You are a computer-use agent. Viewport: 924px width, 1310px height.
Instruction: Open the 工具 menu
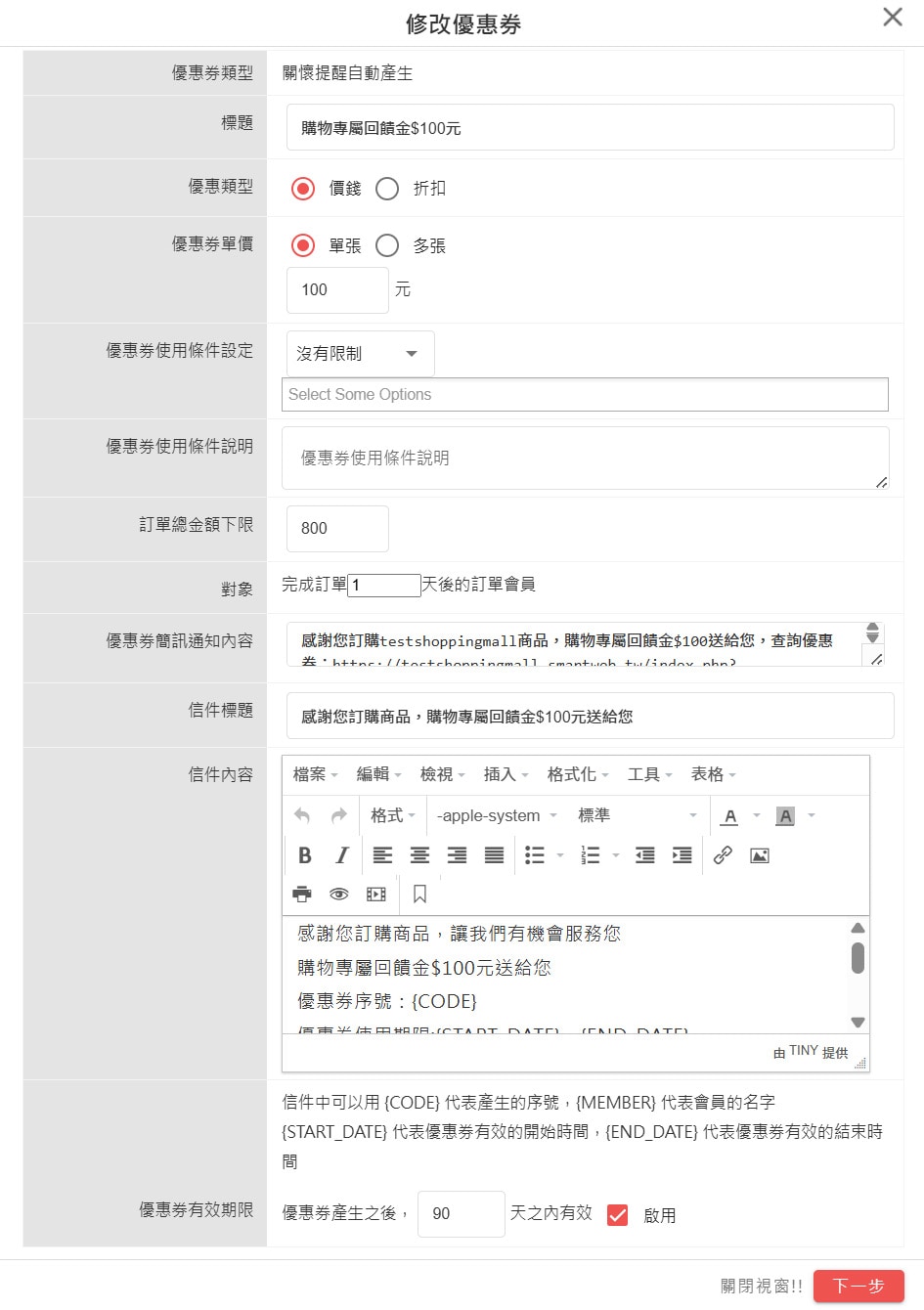(x=650, y=774)
